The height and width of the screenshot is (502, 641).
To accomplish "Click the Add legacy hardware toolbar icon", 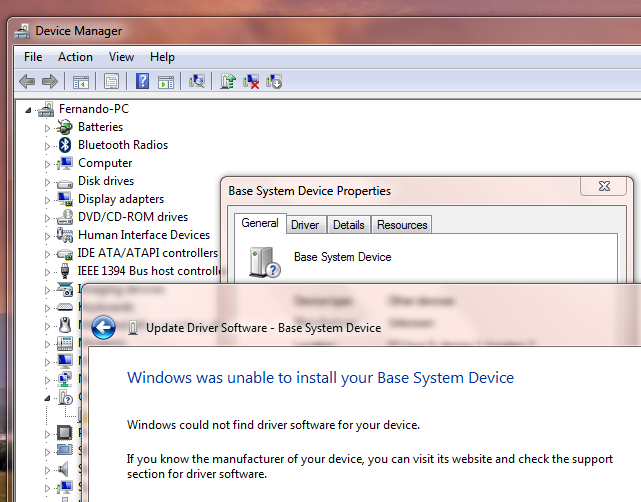I will point(274,81).
